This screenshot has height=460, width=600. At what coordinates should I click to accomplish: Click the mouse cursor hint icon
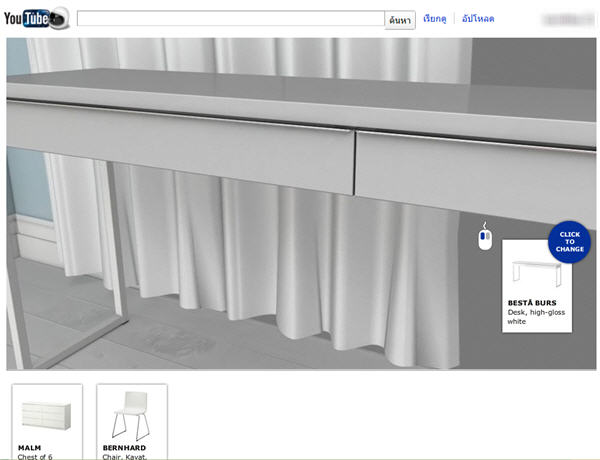point(485,237)
